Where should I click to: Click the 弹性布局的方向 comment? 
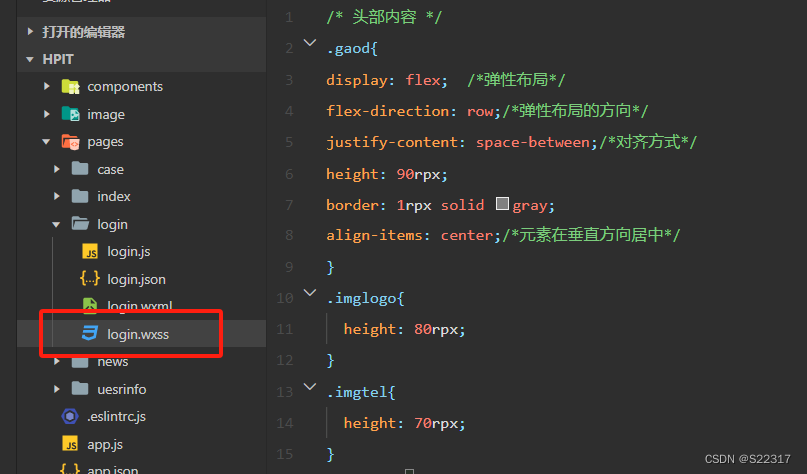[575, 111]
